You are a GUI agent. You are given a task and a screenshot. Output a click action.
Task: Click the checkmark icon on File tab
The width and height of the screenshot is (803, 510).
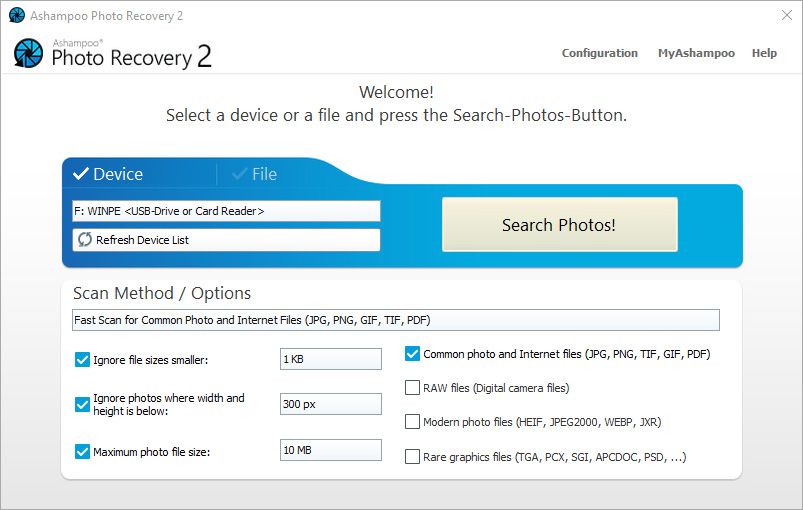click(240, 174)
